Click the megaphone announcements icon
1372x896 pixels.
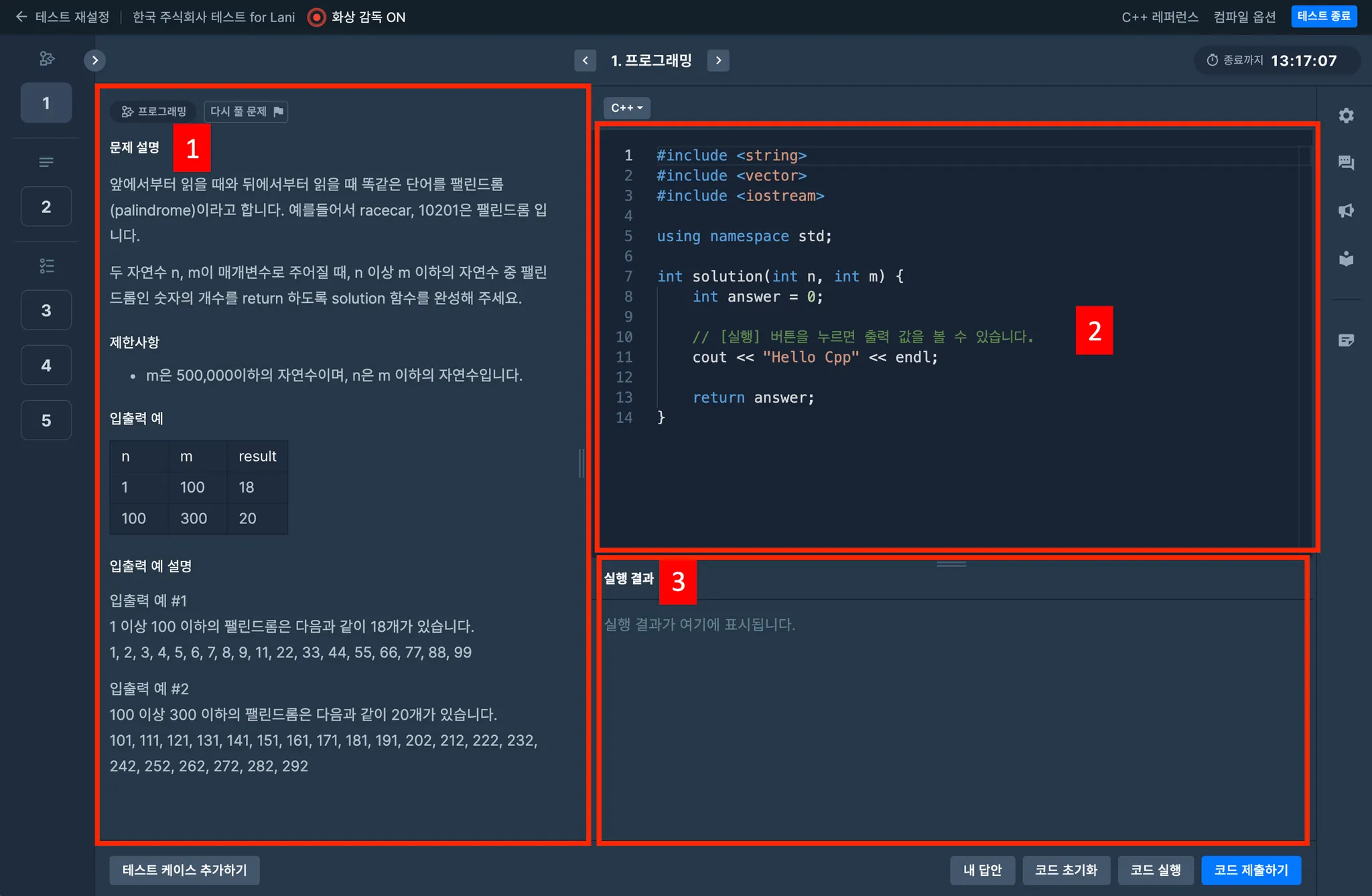(1346, 211)
